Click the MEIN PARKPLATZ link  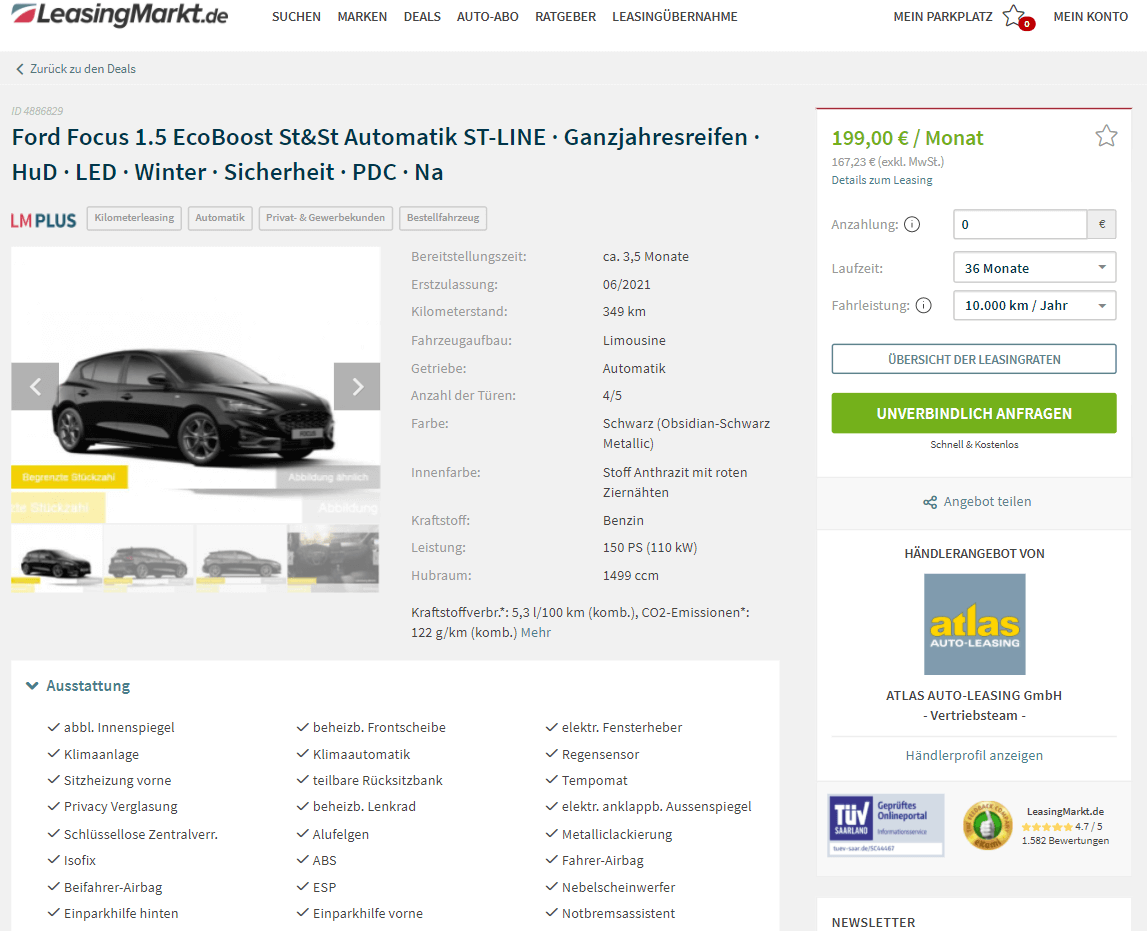[x=943, y=17]
